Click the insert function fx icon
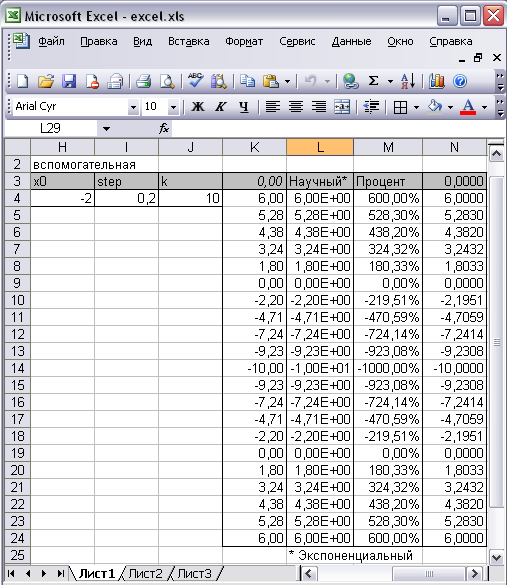Viewport: 507px width, 585px height. 164,128
